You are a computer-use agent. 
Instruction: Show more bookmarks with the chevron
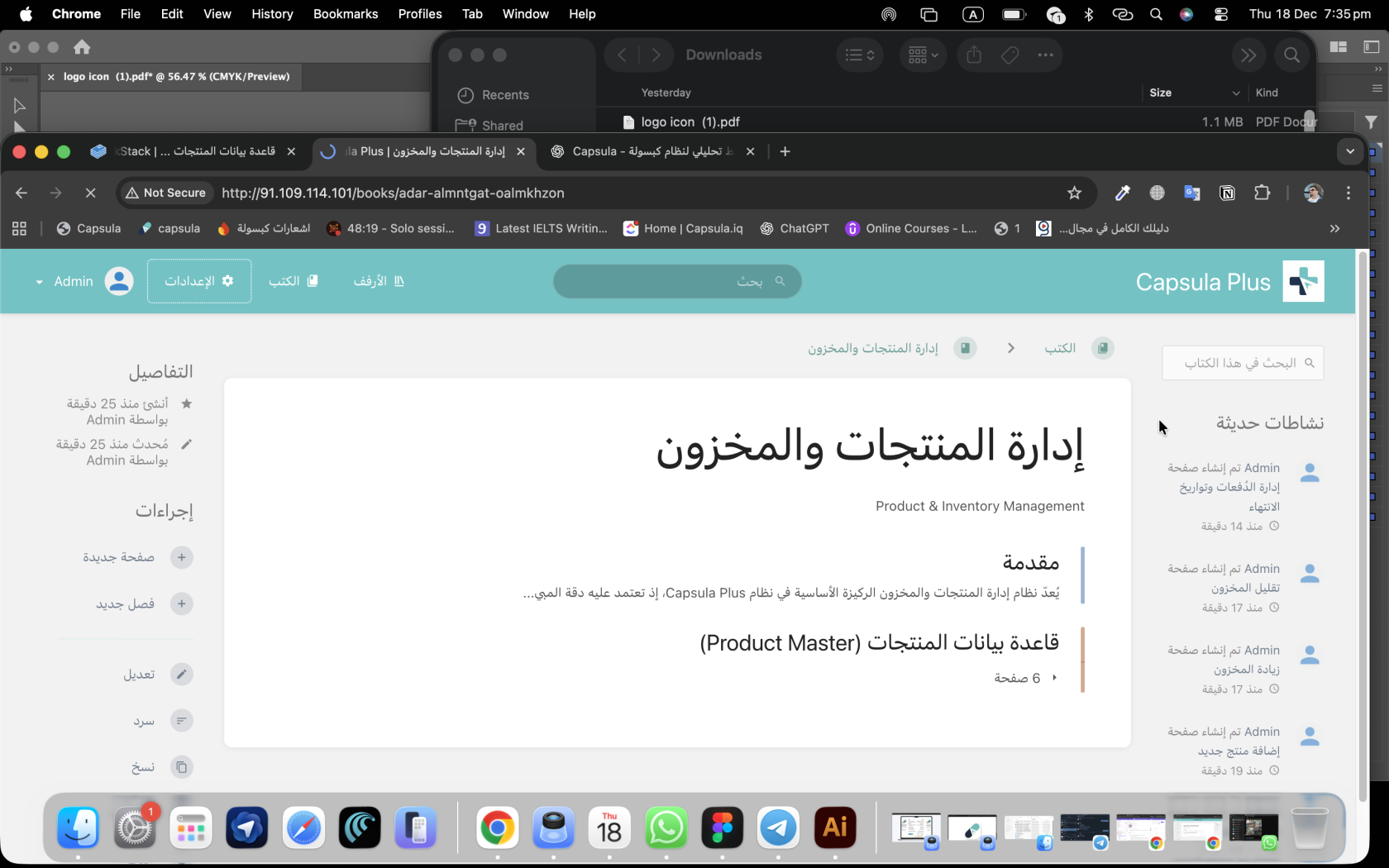coord(1334,228)
